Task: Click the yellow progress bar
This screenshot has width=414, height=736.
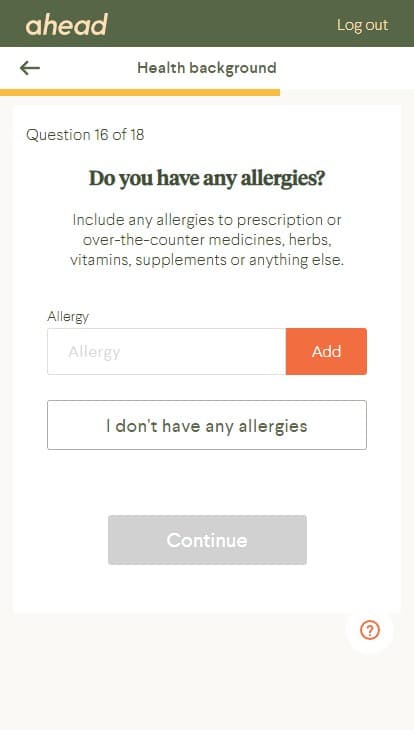Action: 140,92
